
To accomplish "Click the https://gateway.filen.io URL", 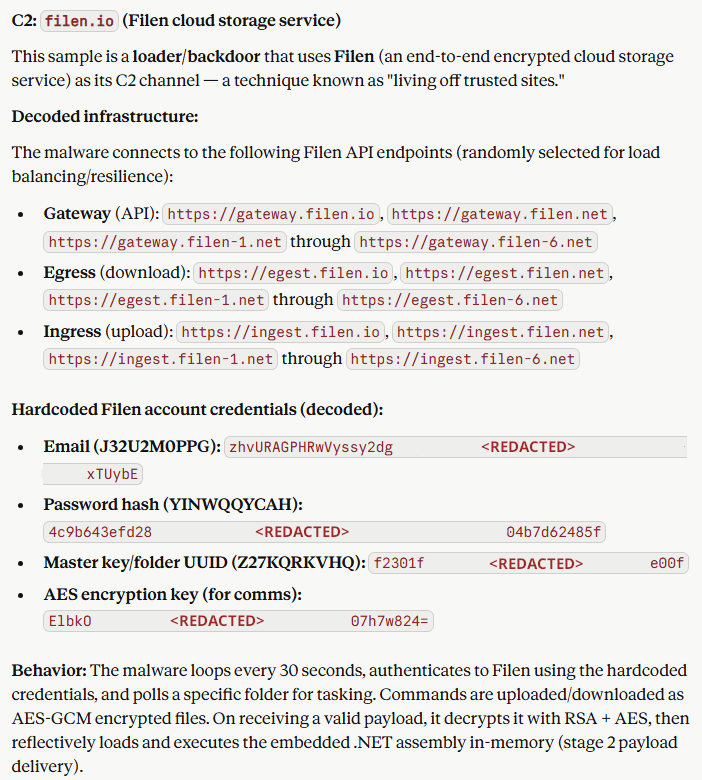I will pyautogui.click(x=272, y=214).
